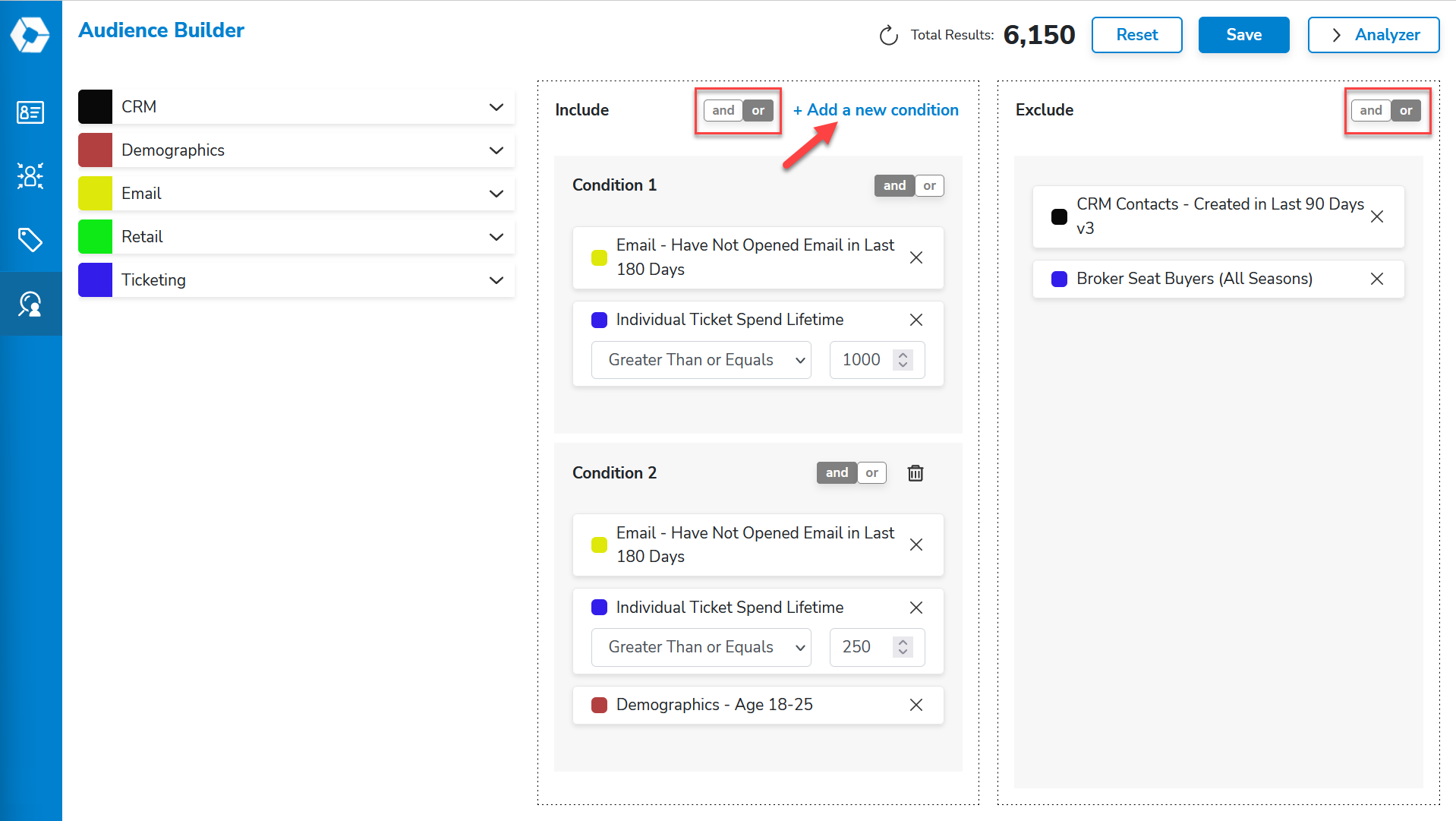Click the stepper arrows on 1000 field
The image size is (1456, 821).
pyautogui.click(x=903, y=360)
